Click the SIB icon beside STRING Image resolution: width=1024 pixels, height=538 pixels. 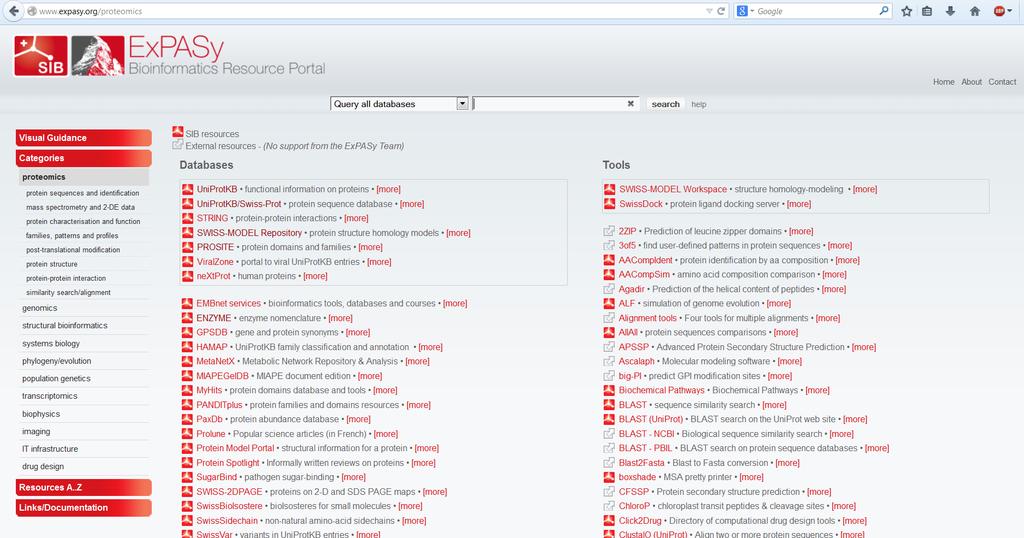(x=187, y=218)
